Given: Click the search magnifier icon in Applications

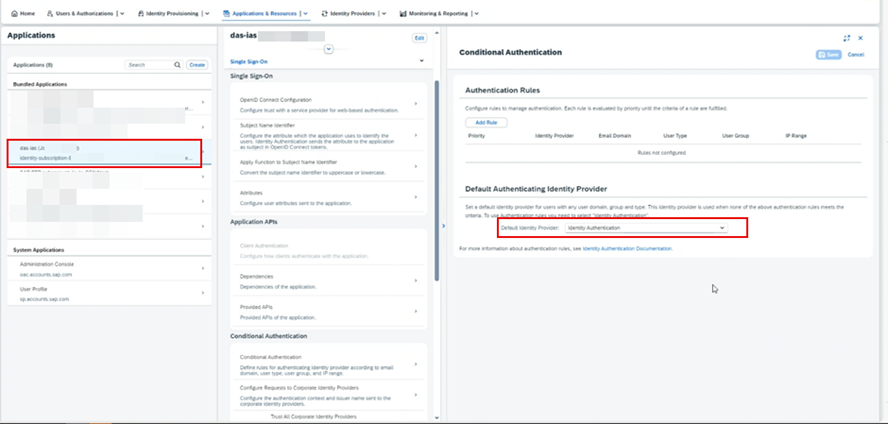Looking at the screenshot, I should pos(178,64).
